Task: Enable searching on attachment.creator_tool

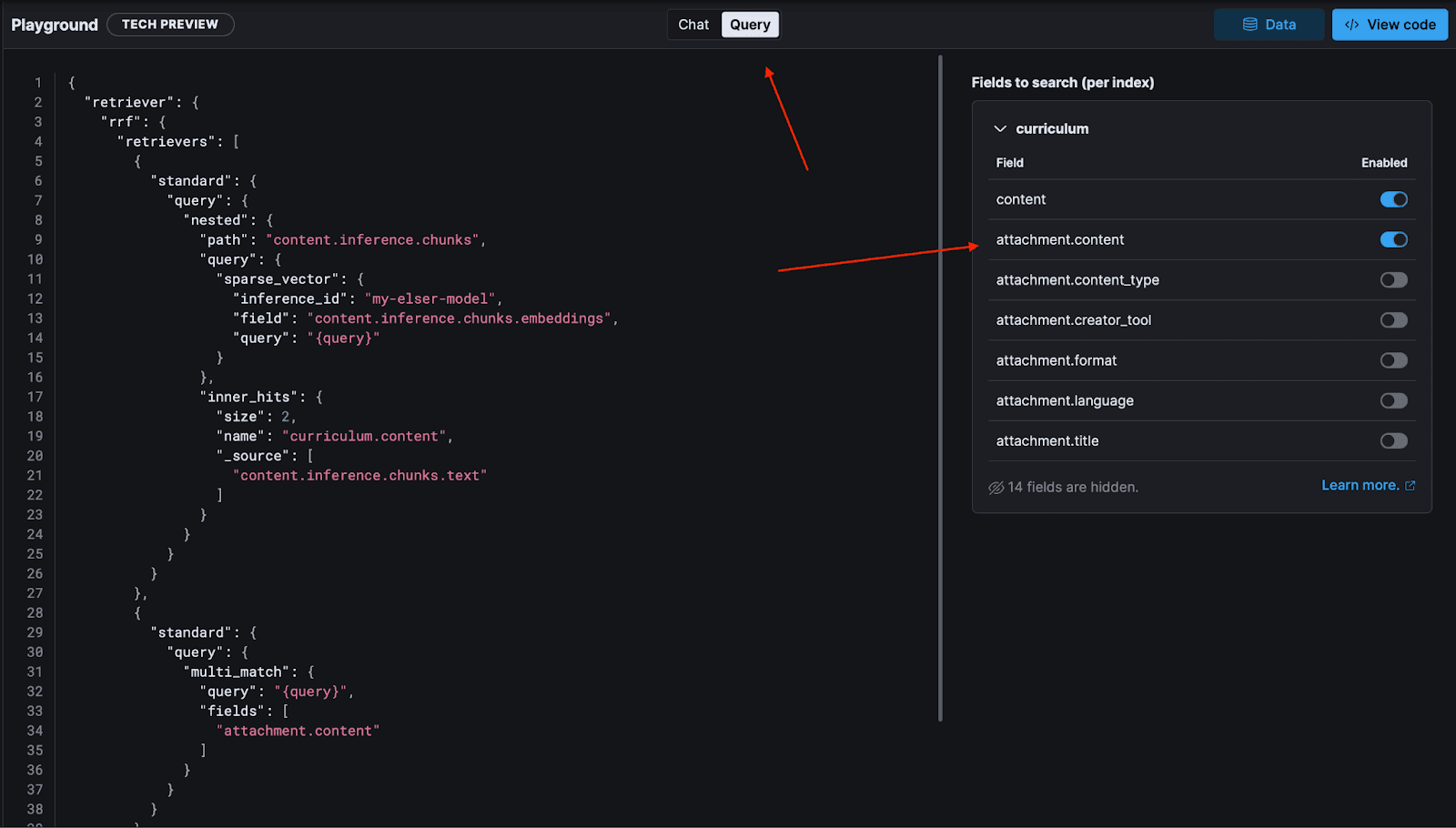Action: coord(1393,319)
